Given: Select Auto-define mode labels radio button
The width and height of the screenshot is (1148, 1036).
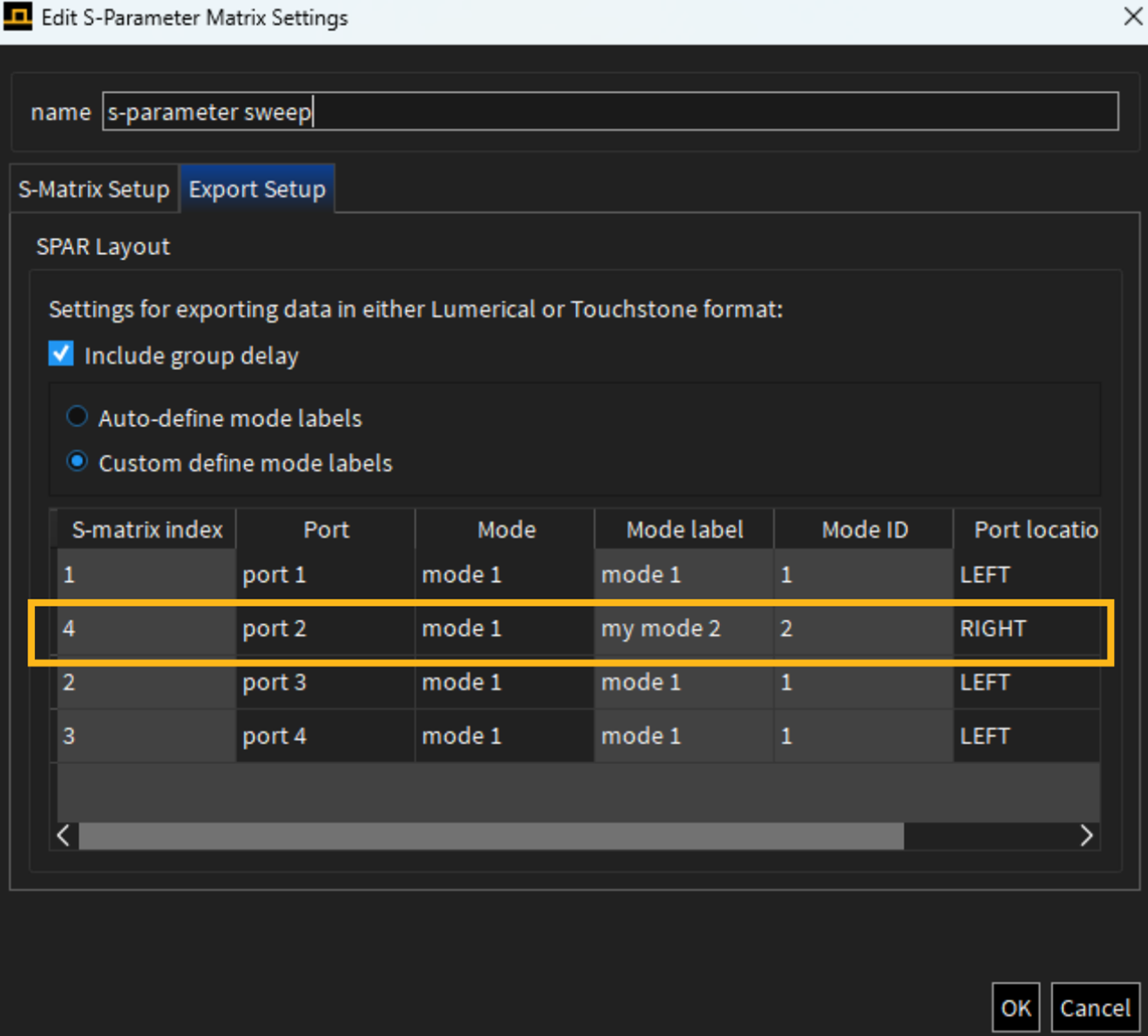Looking at the screenshot, I should click(x=78, y=416).
